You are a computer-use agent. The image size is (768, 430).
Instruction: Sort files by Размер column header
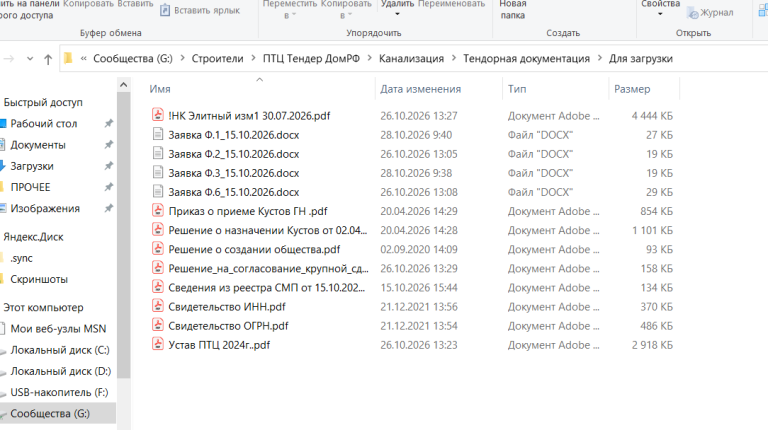coord(632,89)
